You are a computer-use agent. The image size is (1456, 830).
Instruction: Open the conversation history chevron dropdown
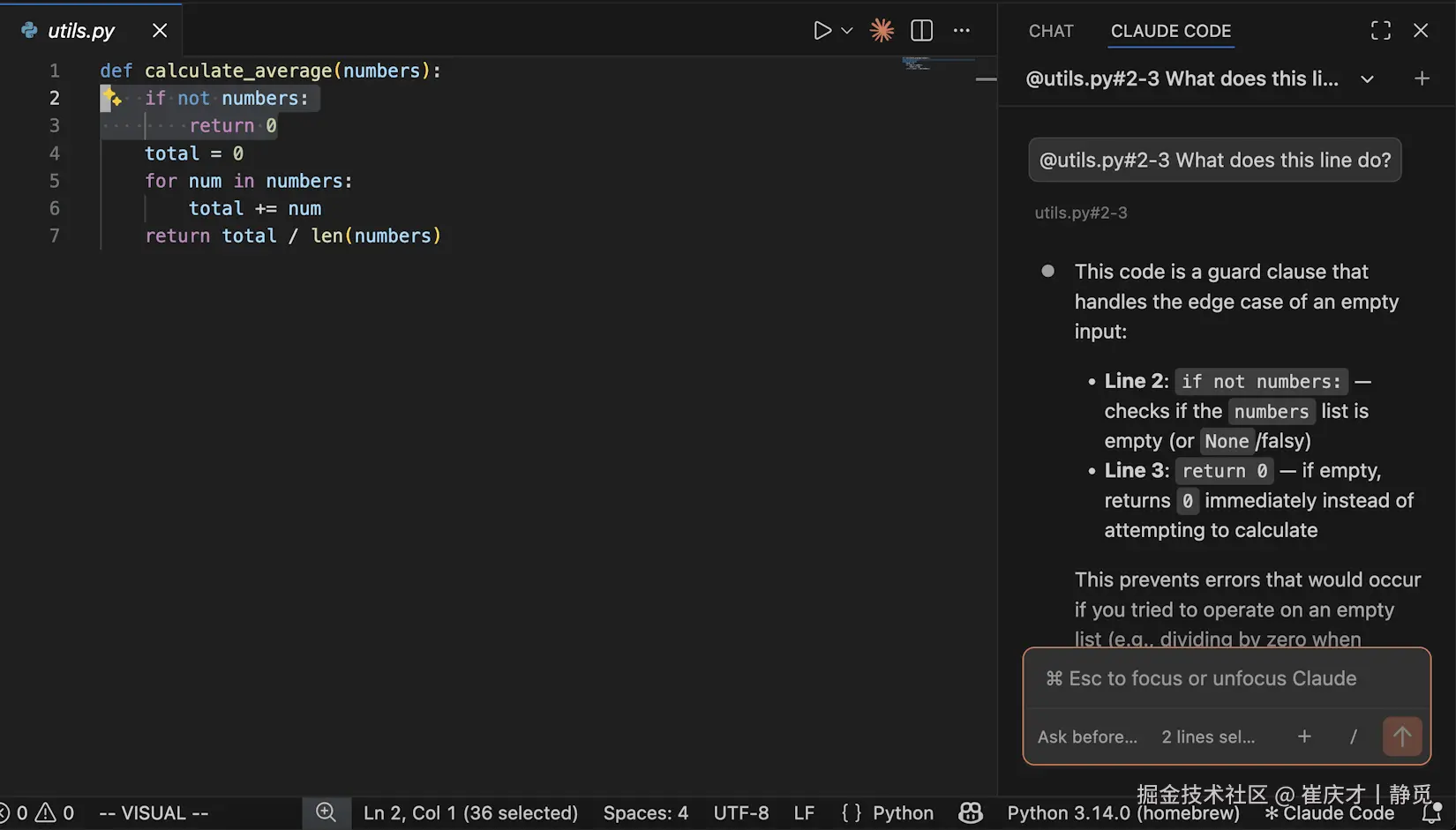tap(1367, 79)
